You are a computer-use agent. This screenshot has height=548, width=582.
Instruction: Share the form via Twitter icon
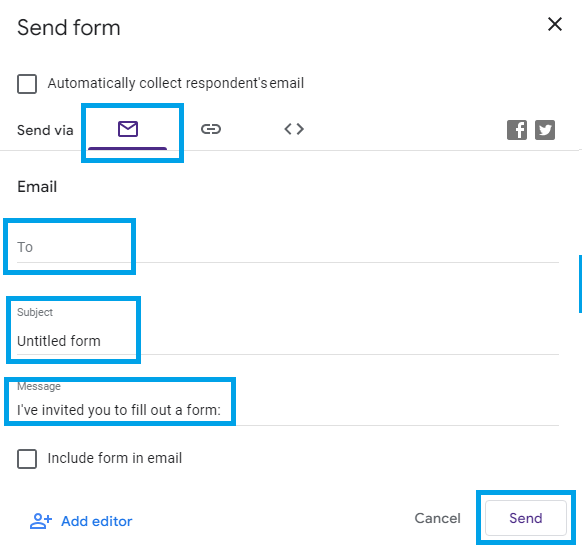coord(545,130)
